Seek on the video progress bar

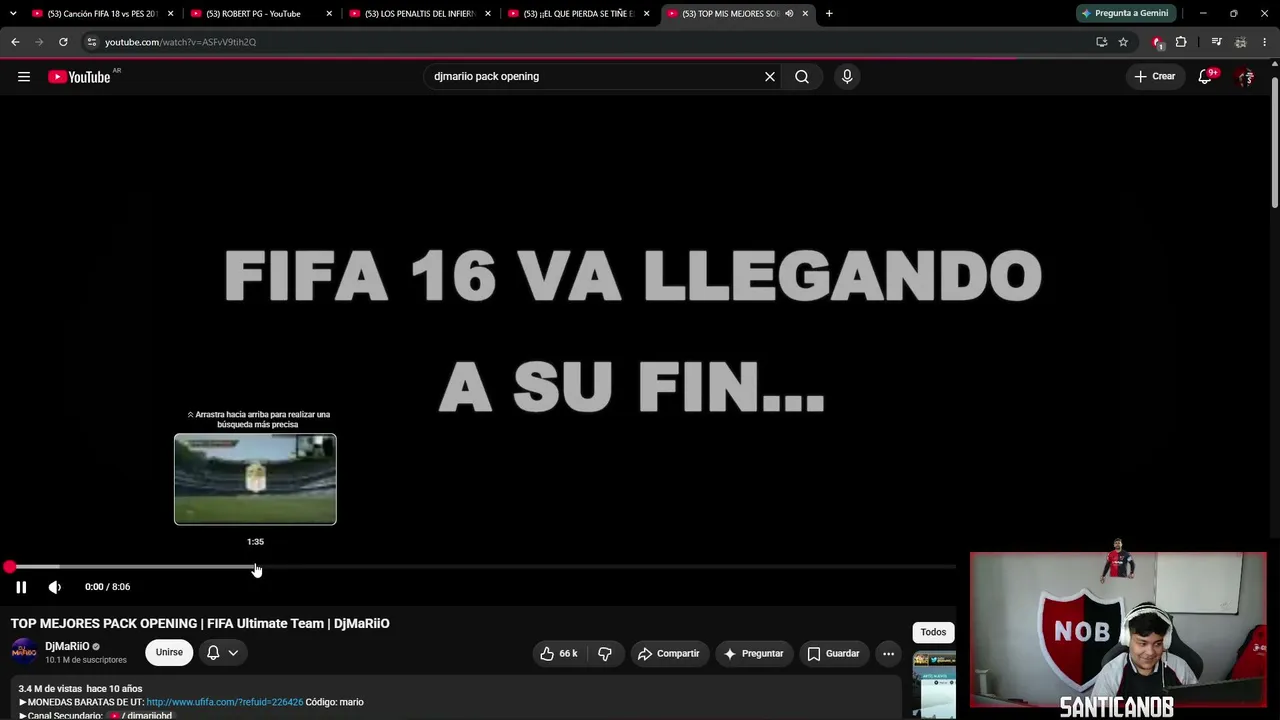pyautogui.click(x=482, y=567)
